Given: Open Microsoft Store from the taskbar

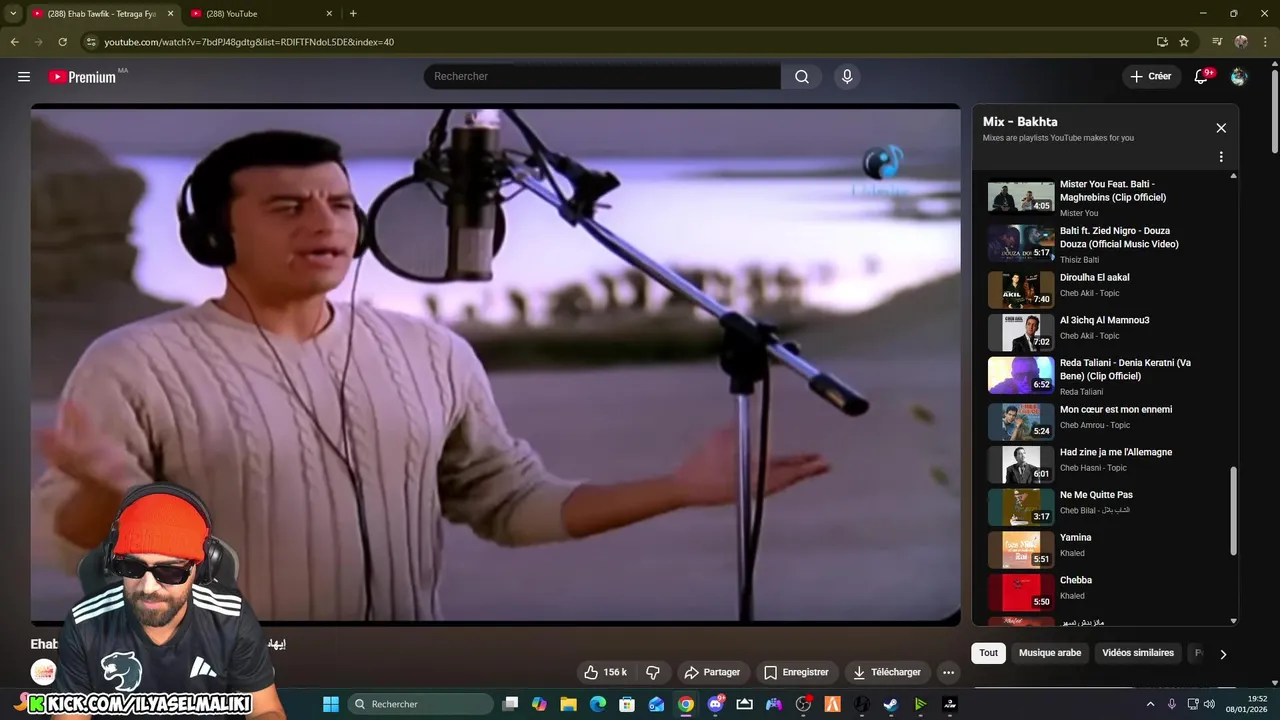Looking at the screenshot, I should click(627, 704).
